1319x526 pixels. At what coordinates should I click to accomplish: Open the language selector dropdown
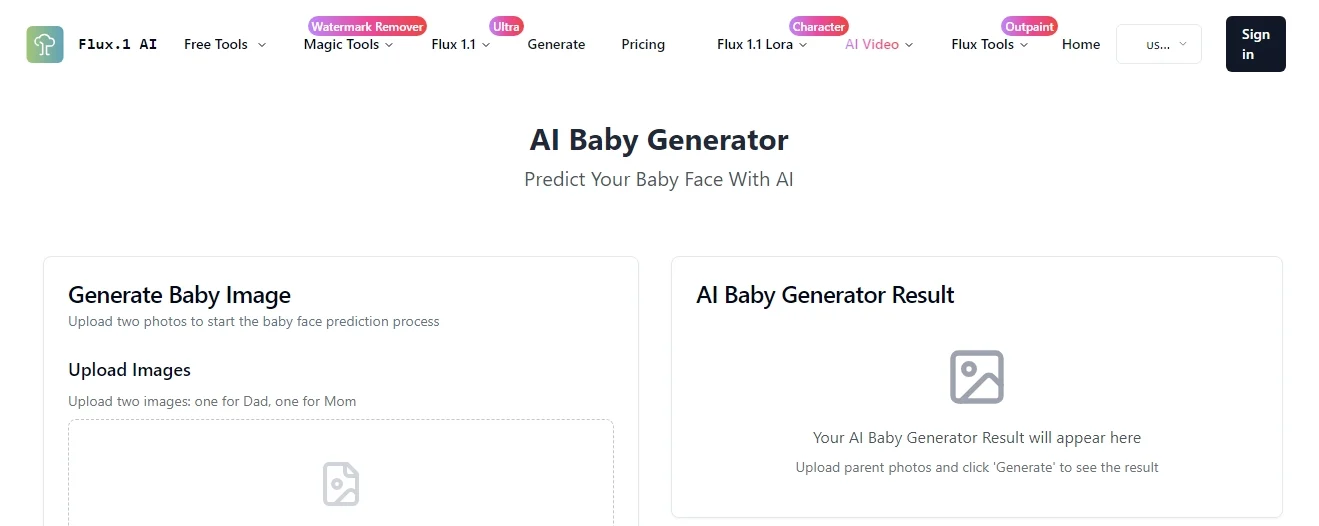pyautogui.click(x=1159, y=44)
